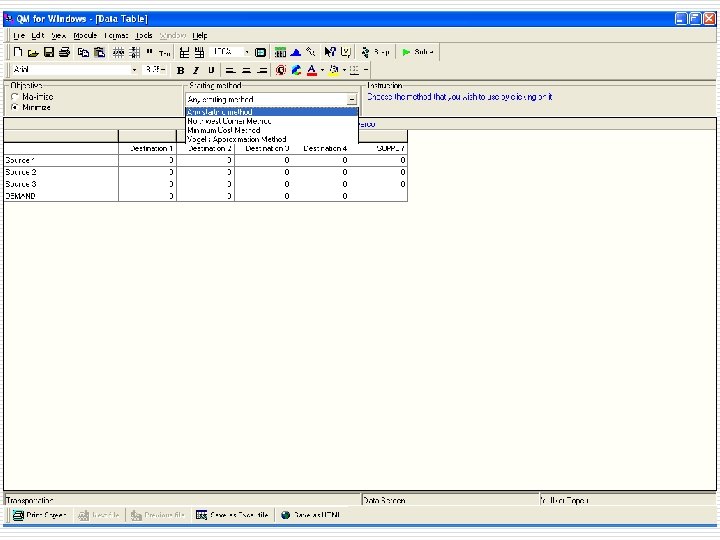720x540 pixels.
Task: Open the Module menu
Action: click(x=85, y=36)
